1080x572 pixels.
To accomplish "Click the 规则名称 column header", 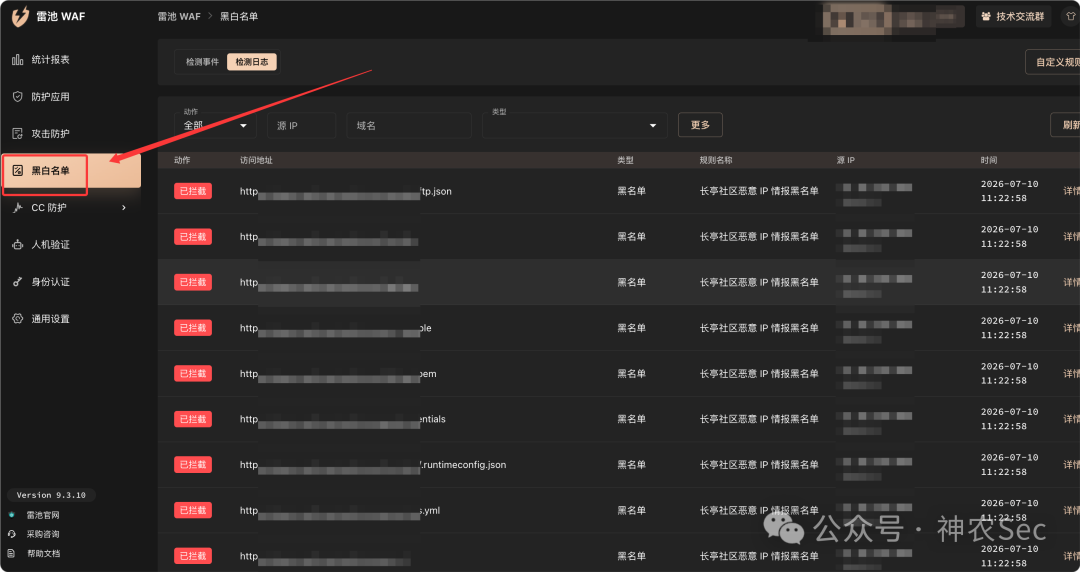I will click(716, 160).
